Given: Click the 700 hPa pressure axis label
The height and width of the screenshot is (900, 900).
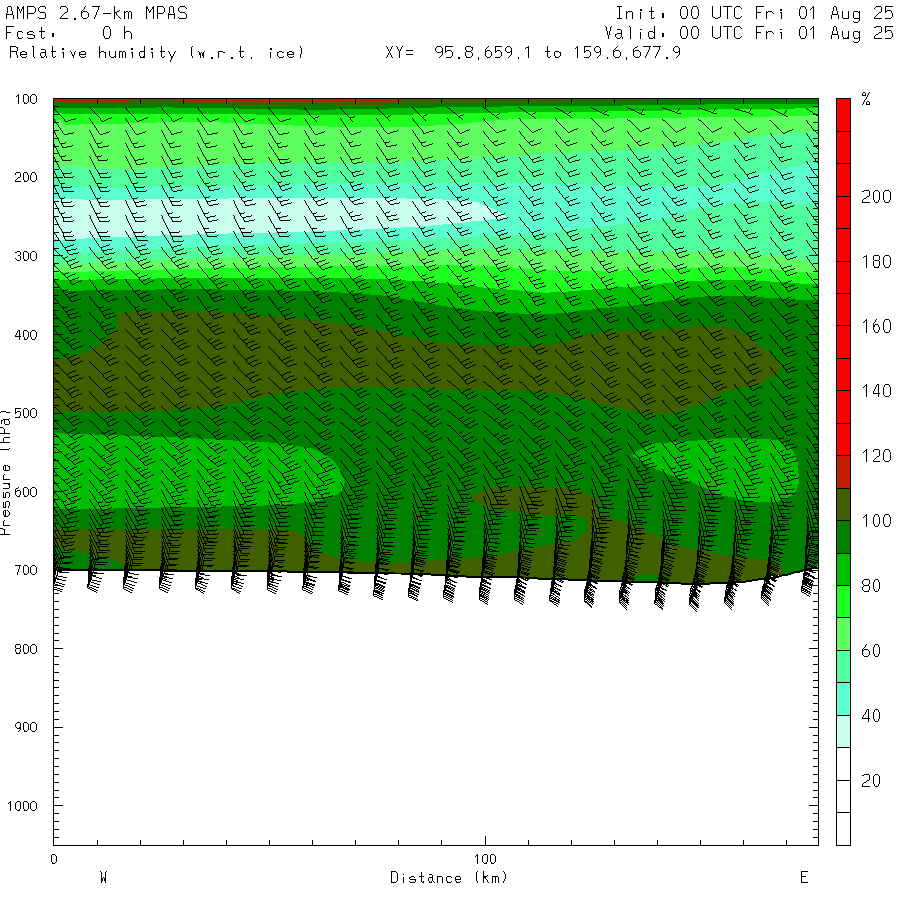Looking at the screenshot, I should 26,570.
